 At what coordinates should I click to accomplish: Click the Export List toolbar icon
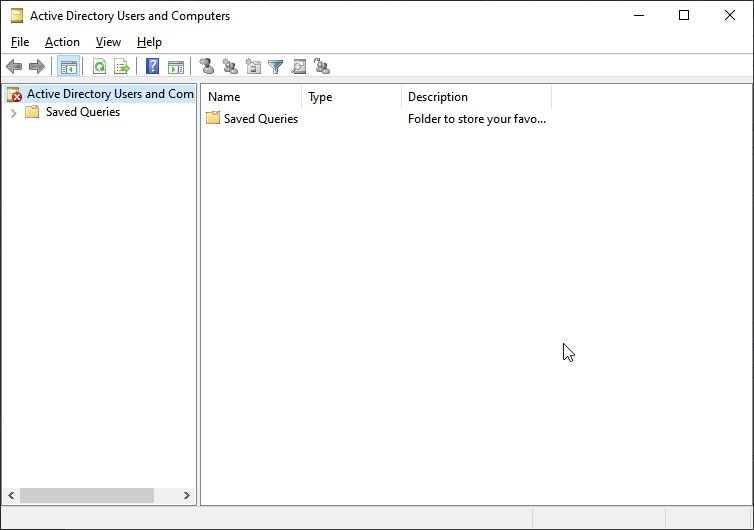122,66
